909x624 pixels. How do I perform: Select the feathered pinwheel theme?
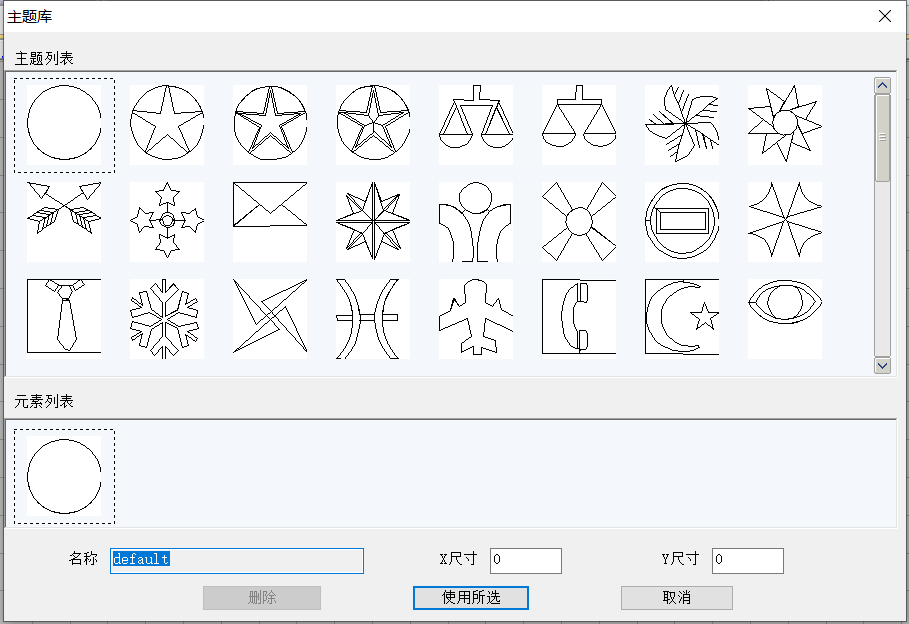coord(682,125)
